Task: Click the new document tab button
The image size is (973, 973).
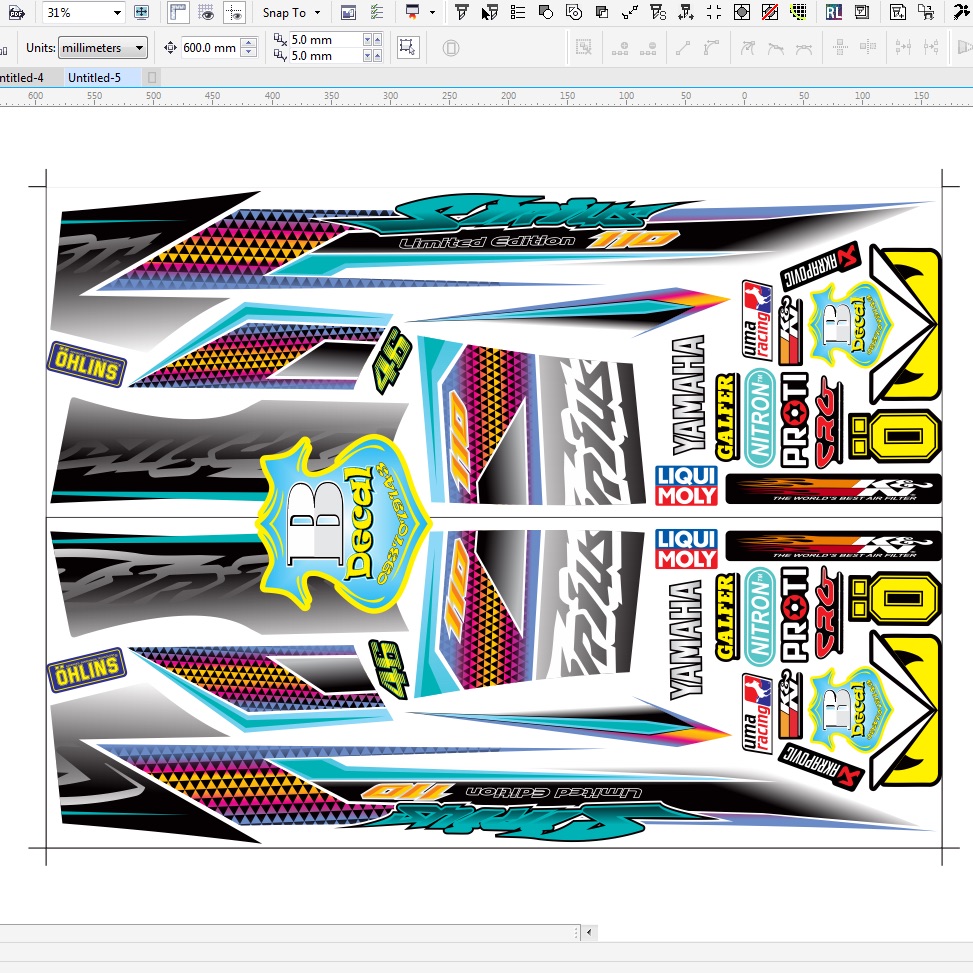Action: click(151, 78)
